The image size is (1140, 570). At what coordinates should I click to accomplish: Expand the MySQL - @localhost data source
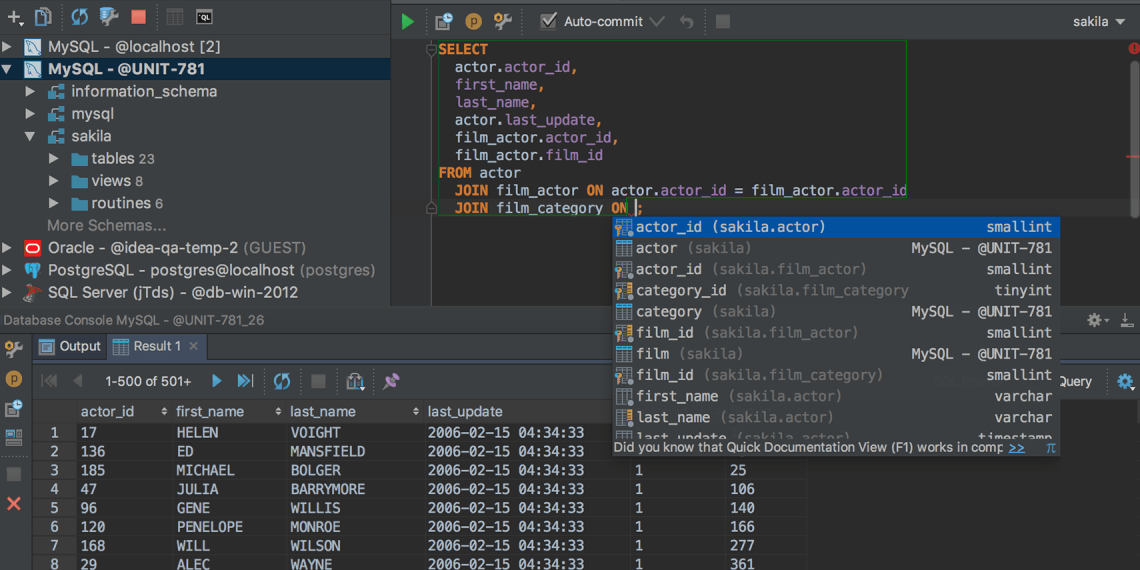[8, 47]
